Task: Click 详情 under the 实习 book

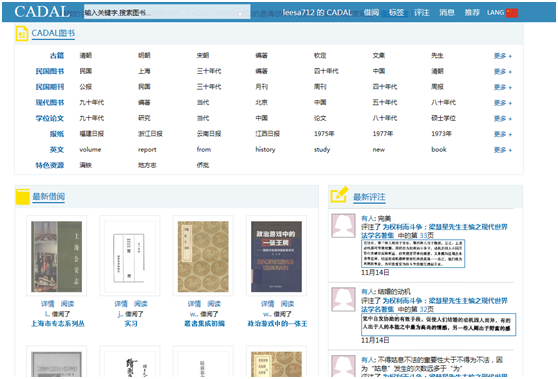Action: (121, 304)
